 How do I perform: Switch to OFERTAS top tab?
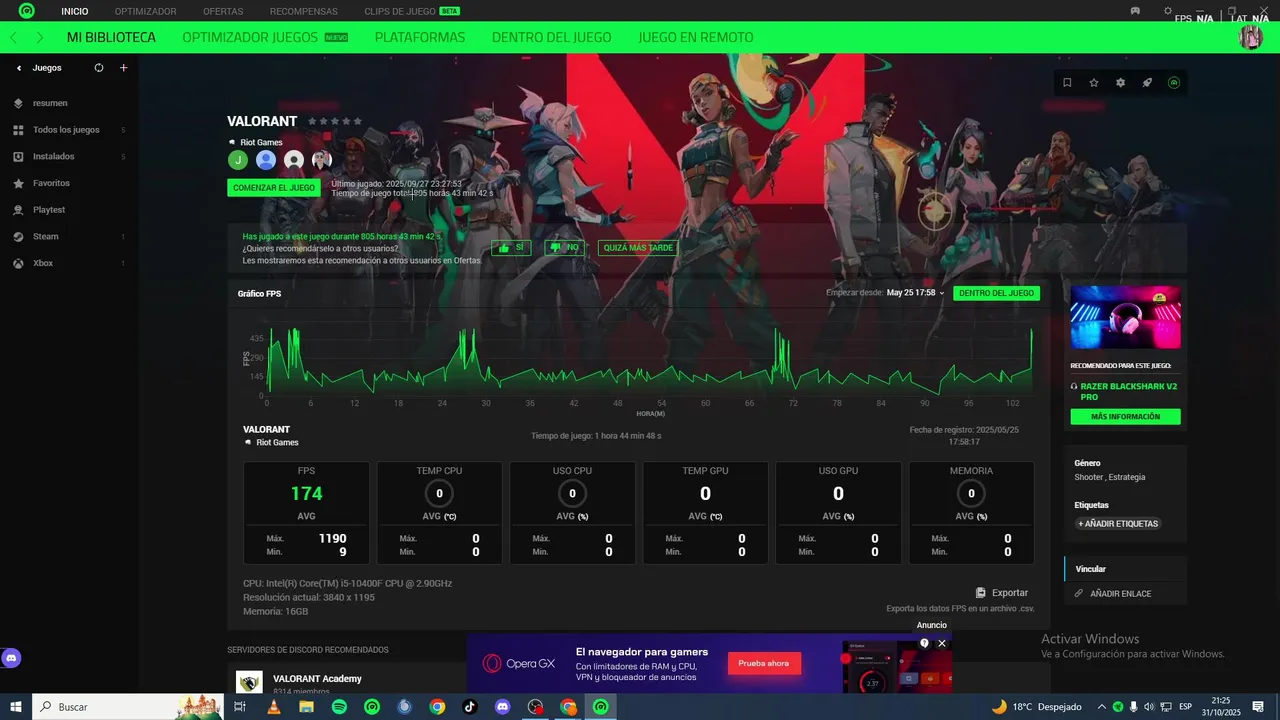[x=223, y=11]
